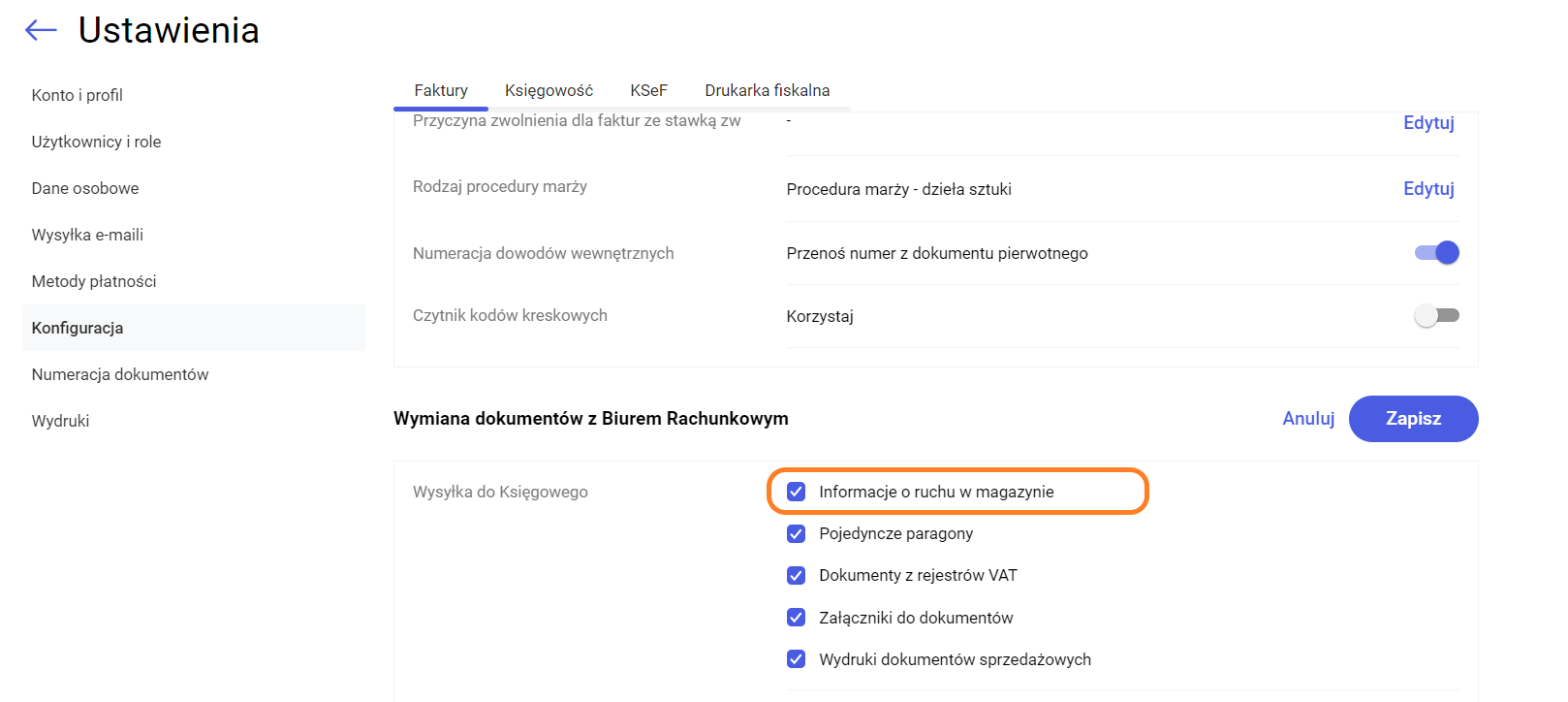Open Numeracja dokumentów in sidebar

click(120, 374)
